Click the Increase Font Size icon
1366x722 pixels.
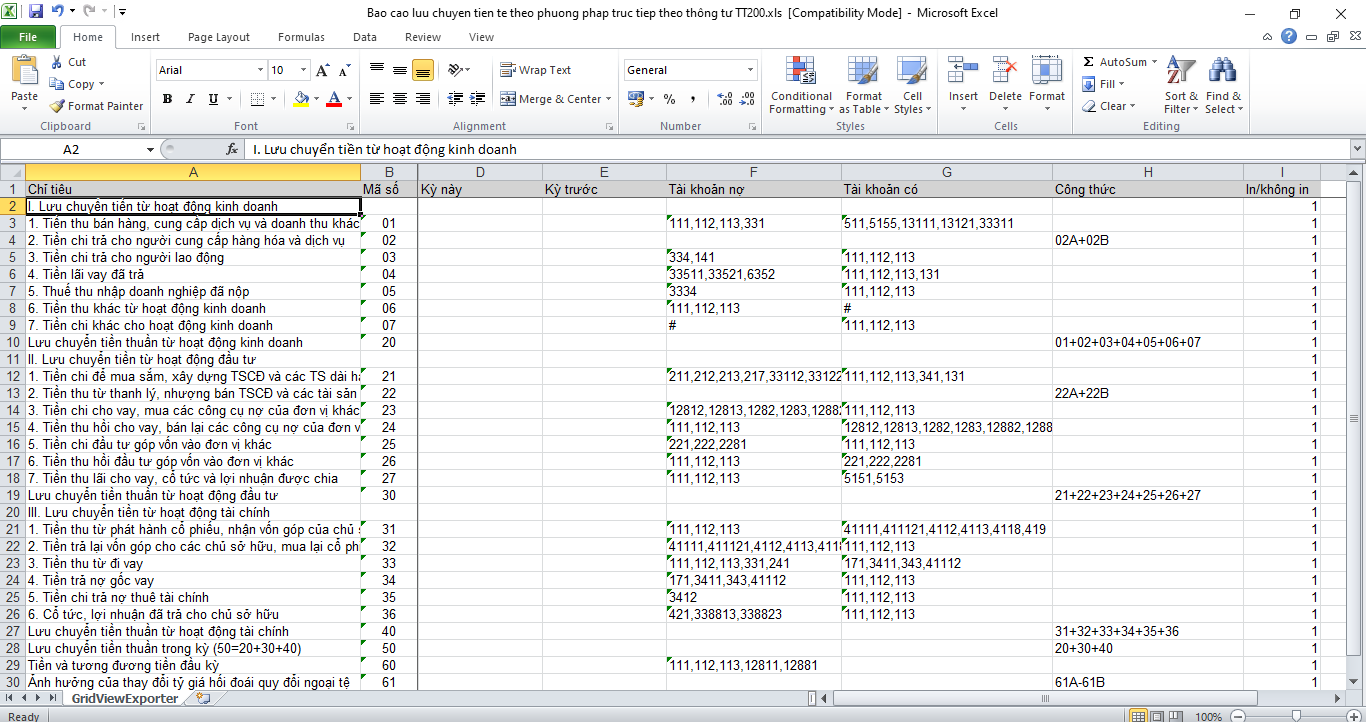[x=322, y=70]
